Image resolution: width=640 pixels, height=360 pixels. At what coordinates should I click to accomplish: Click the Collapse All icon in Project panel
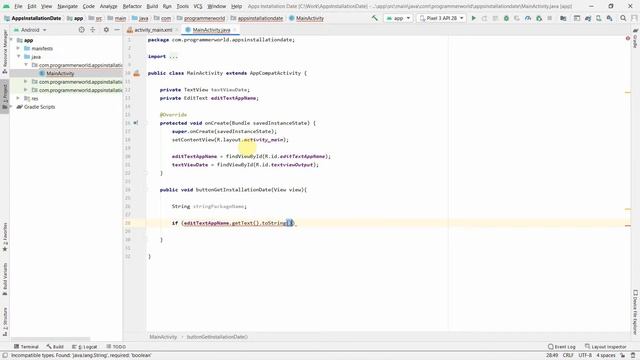coord(93,30)
